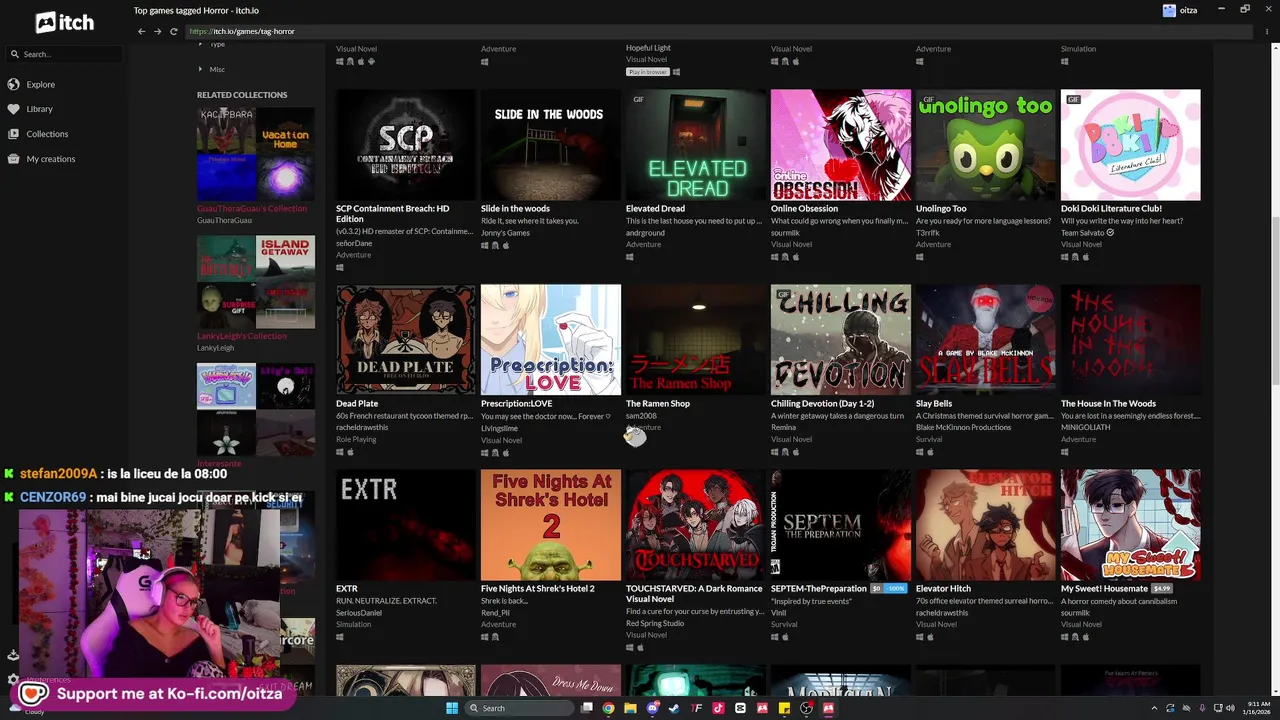The height and width of the screenshot is (720, 1280).
Task: Open the Windows Start menu
Action: click(452, 708)
